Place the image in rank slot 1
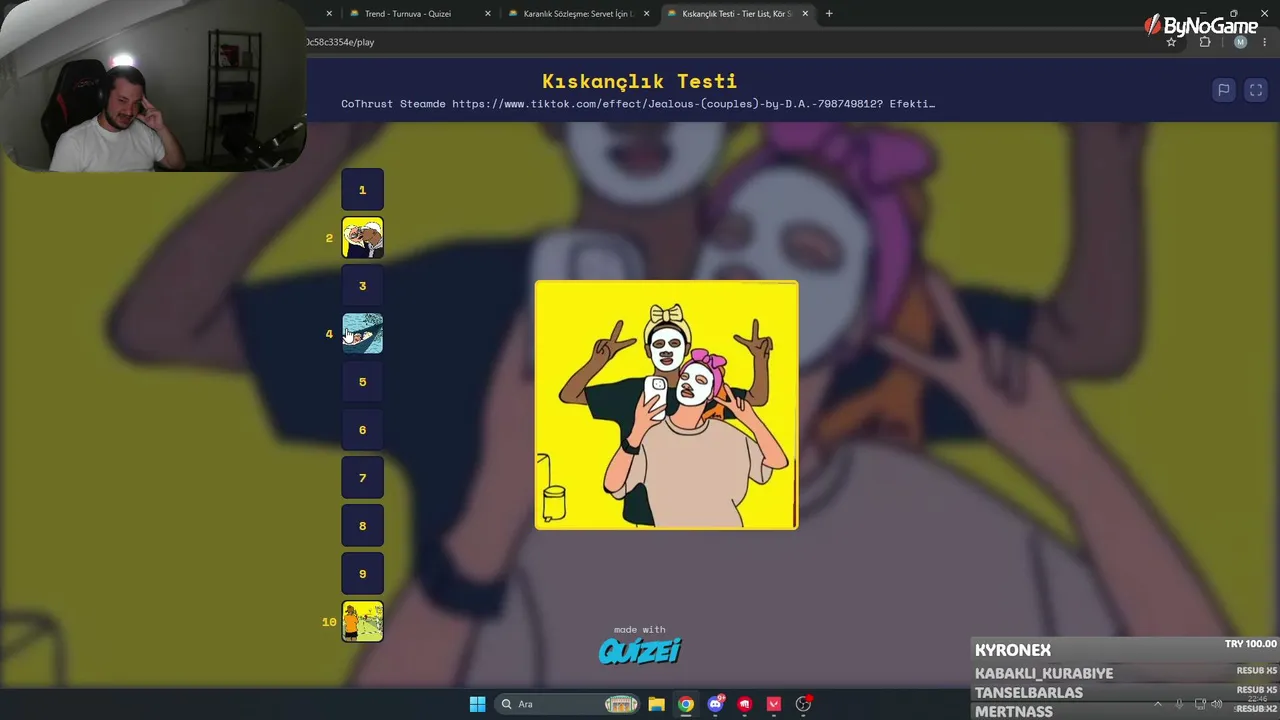Screen dimensions: 1280x720 point(362,190)
